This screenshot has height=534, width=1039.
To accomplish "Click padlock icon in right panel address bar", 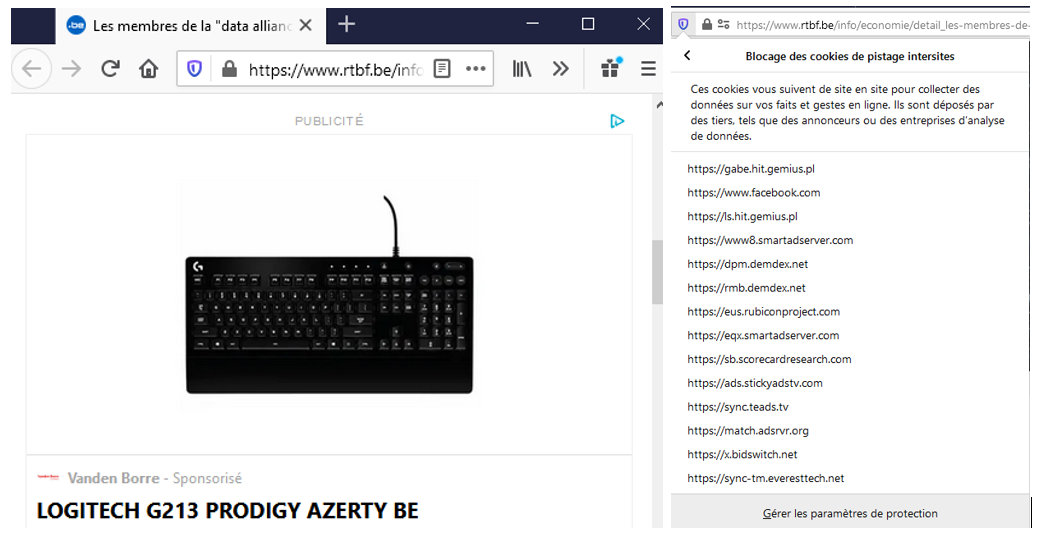I will pos(706,25).
